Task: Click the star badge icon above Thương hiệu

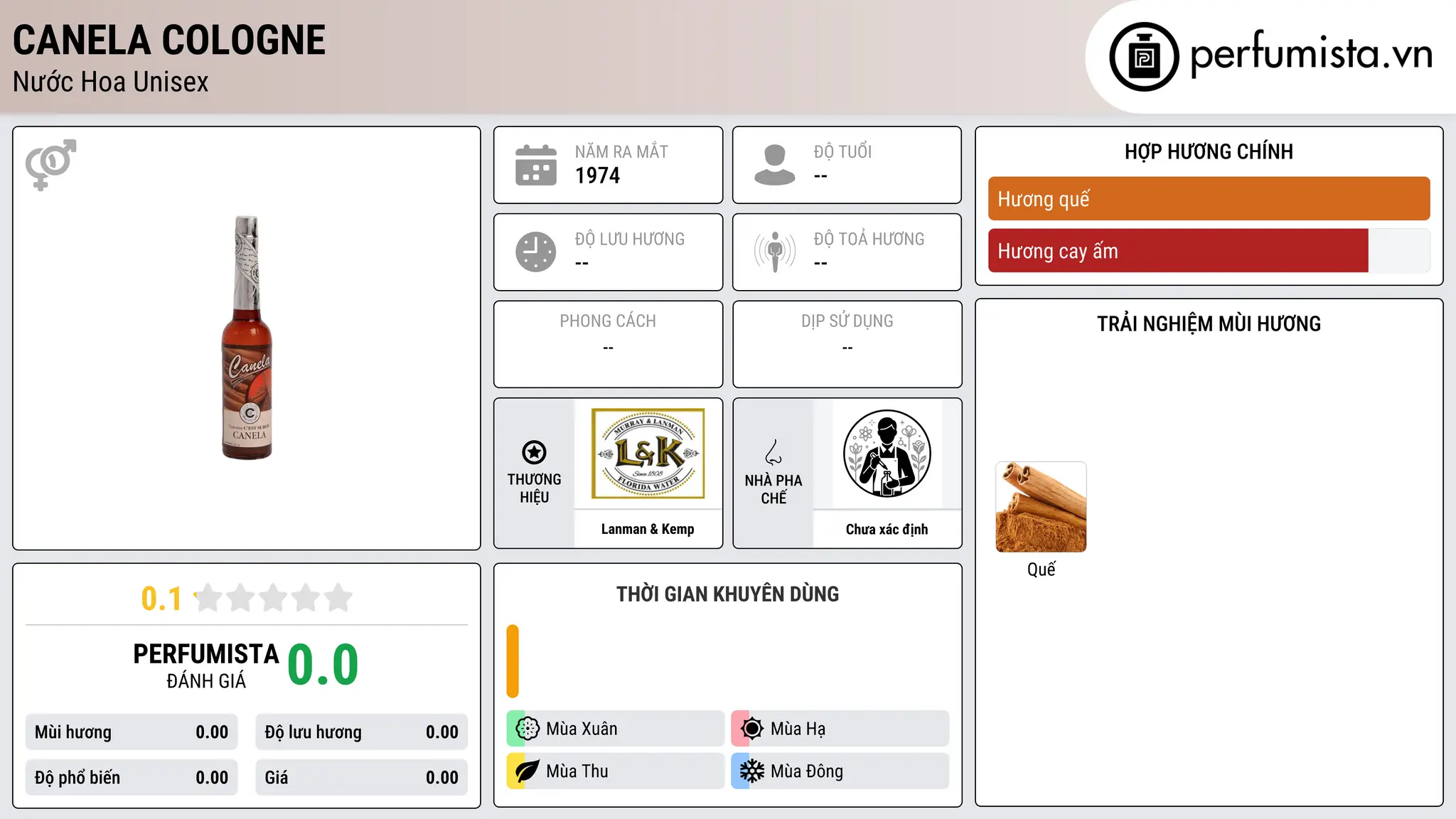Action: pyautogui.click(x=534, y=452)
